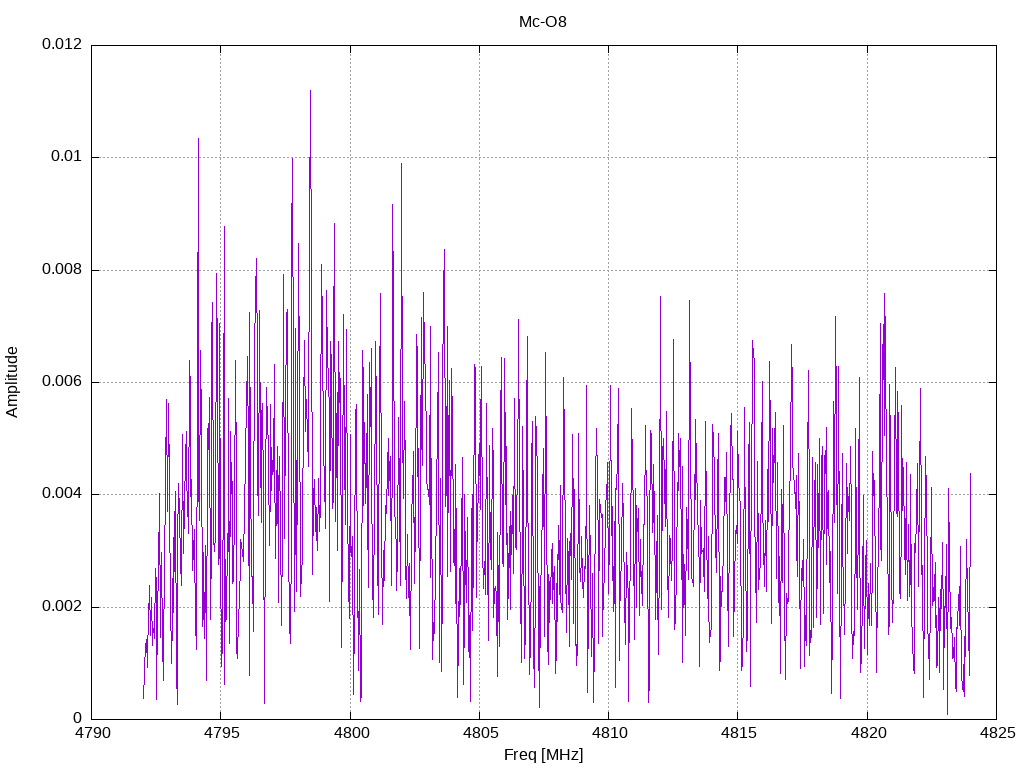This screenshot has height=768, width=1024.
Task: Click the x-axis tick label 4790
Action: point(92,733)
